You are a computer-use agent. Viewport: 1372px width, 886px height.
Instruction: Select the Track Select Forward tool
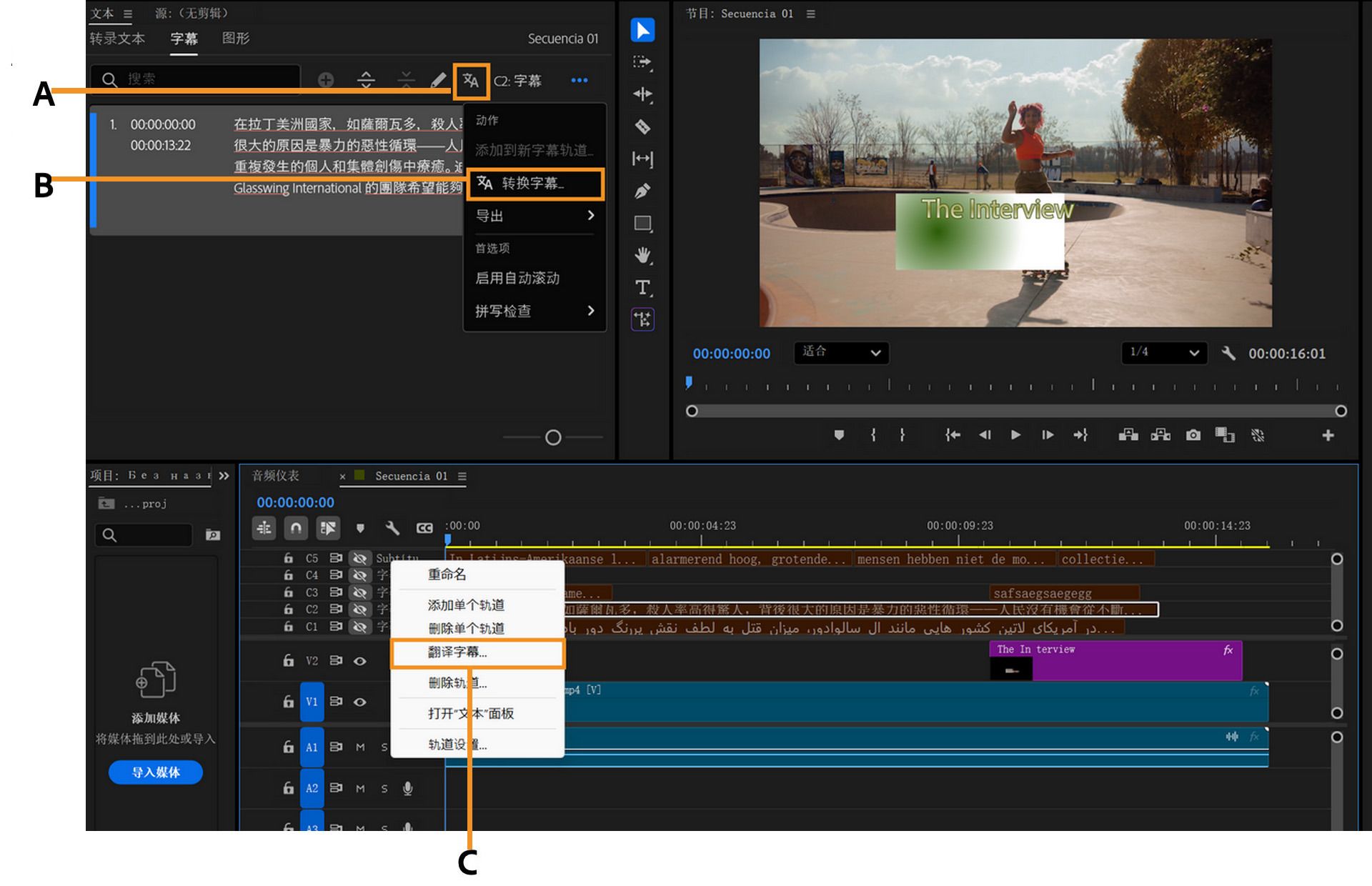[x=642, y=64]
